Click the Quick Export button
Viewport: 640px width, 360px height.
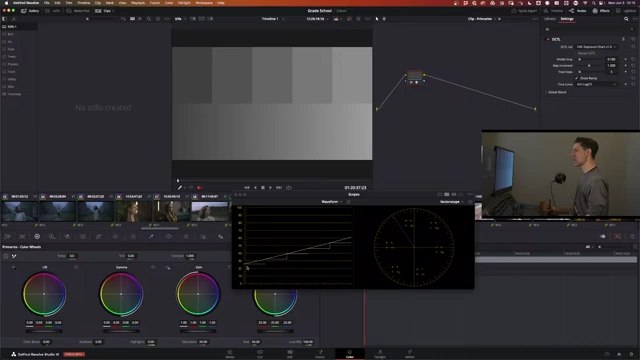pyautogui.click(x=524, y=11)
